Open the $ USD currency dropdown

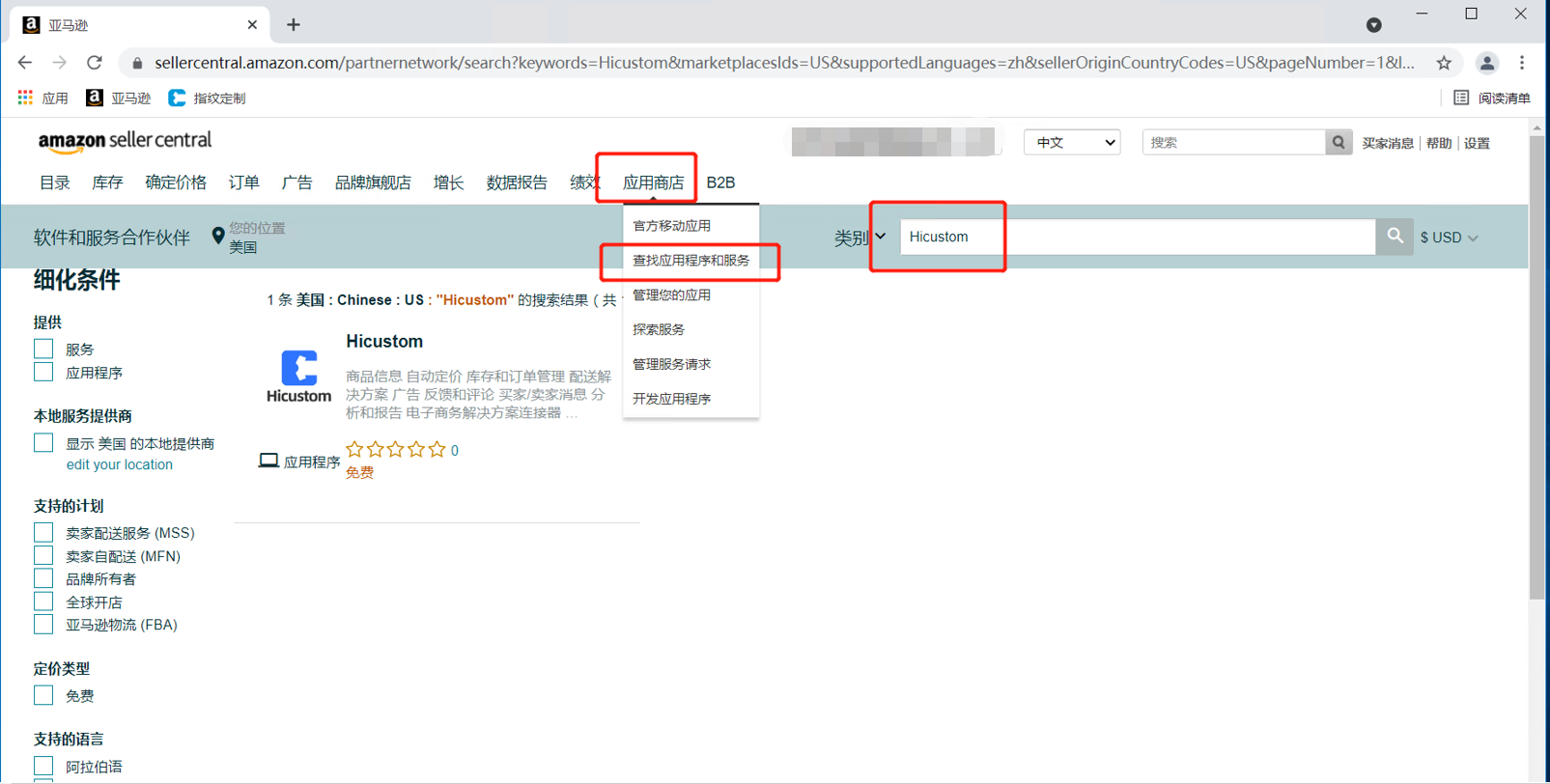(1449, 238)
